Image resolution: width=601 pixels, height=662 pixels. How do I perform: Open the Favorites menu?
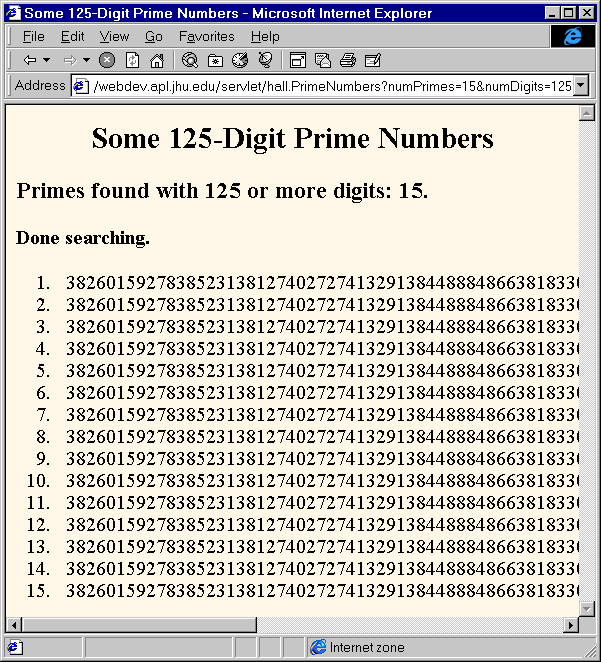206,36
